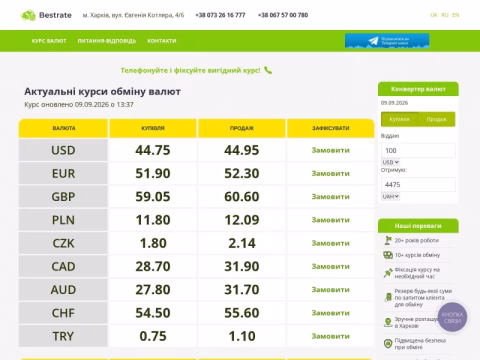Click Замовити in the CZK row

pyautogui.click(x=331, y=243)
